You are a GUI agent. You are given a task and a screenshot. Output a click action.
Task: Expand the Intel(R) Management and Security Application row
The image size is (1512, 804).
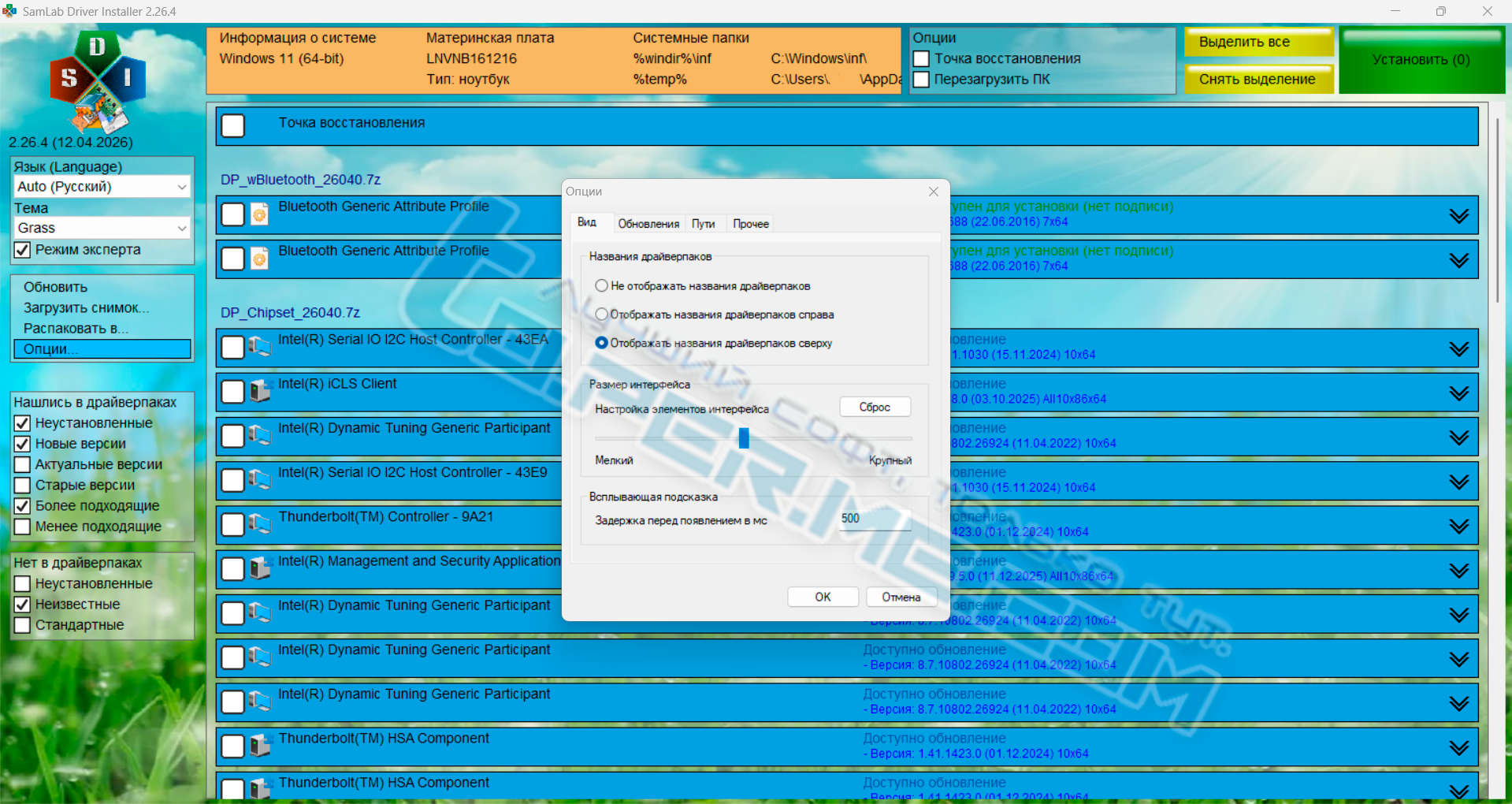click(1459, 571)
